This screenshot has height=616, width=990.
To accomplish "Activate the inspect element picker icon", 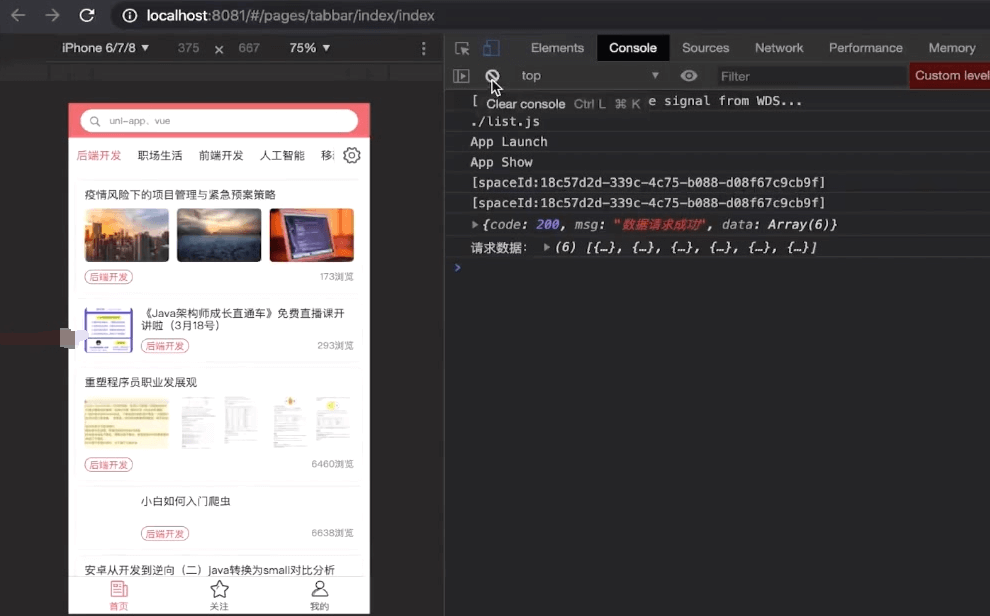I will (462, 48).
